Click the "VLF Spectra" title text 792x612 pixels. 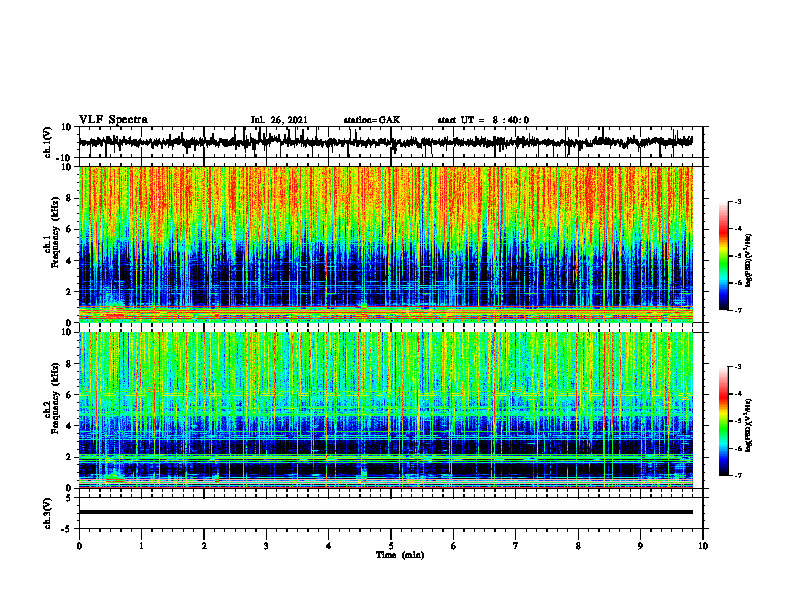click(x=113, y=120)
